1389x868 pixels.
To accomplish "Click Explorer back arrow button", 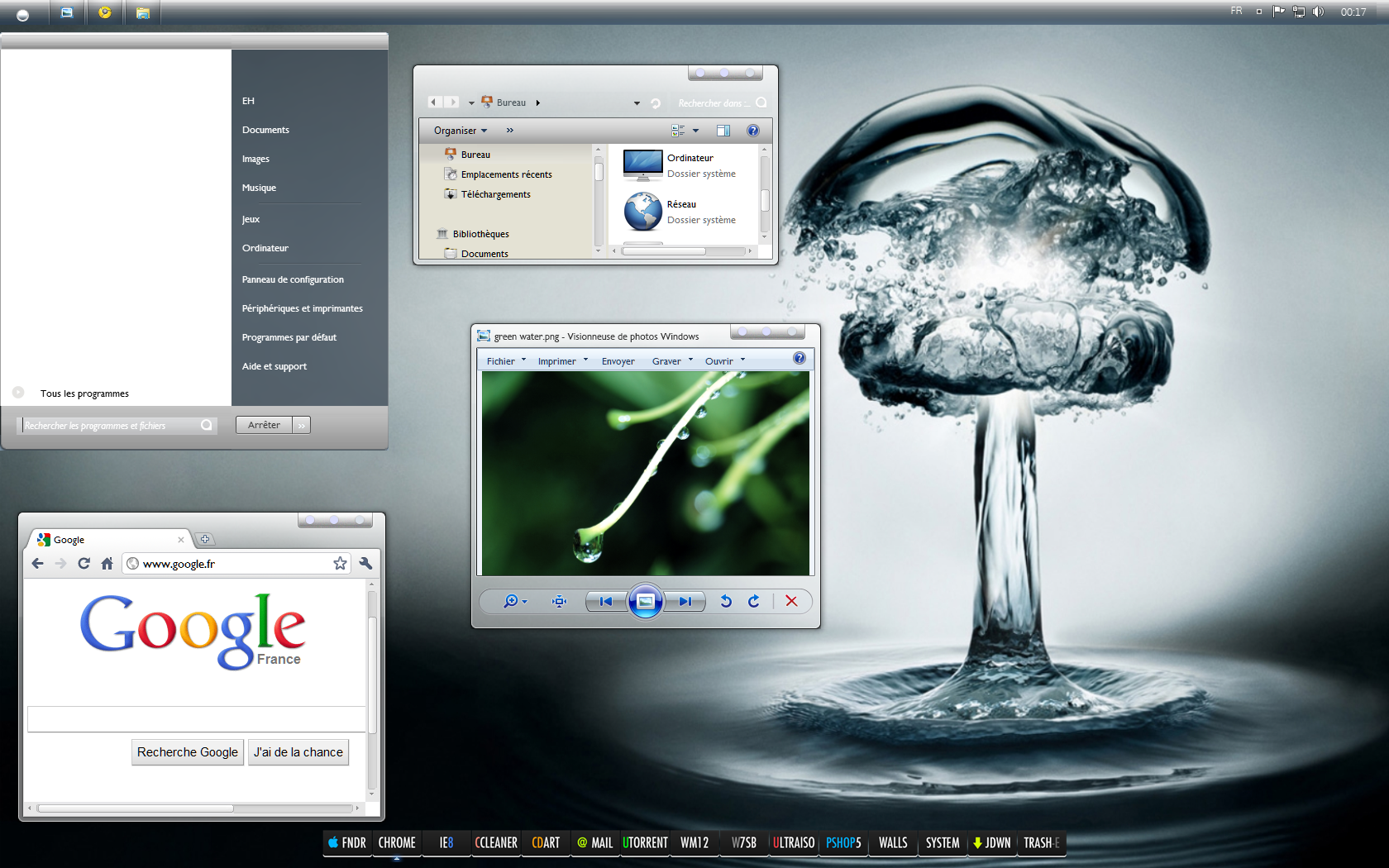I will [x=434, y=103].
